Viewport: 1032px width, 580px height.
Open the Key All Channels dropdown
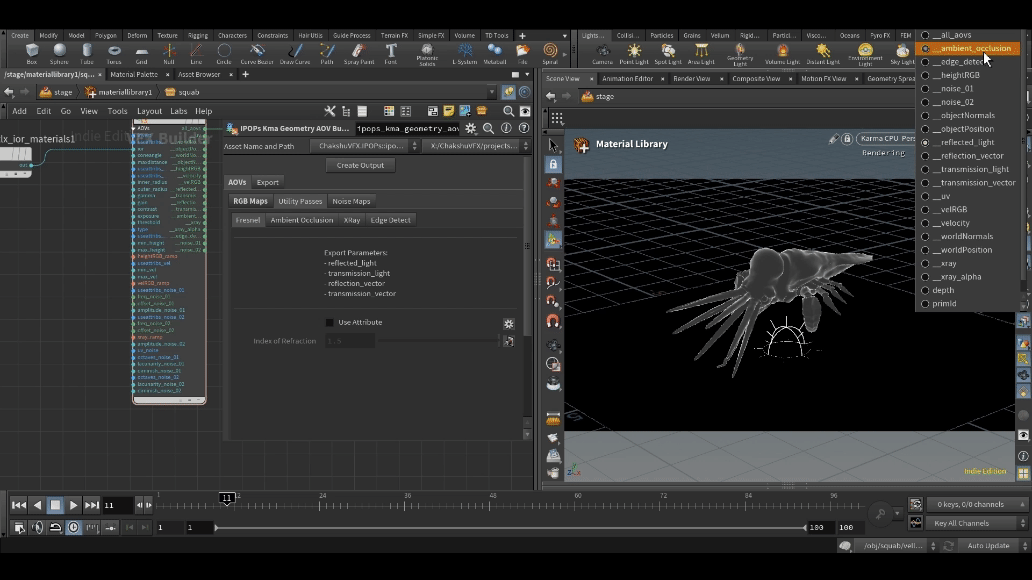[x=977, y=523]
